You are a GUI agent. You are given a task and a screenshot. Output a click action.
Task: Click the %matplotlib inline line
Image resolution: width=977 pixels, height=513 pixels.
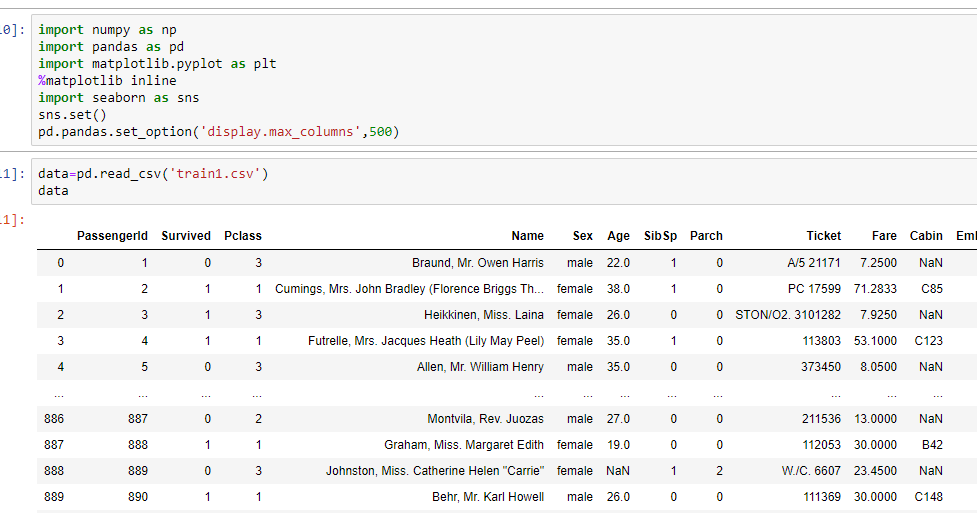coord(107,81)
